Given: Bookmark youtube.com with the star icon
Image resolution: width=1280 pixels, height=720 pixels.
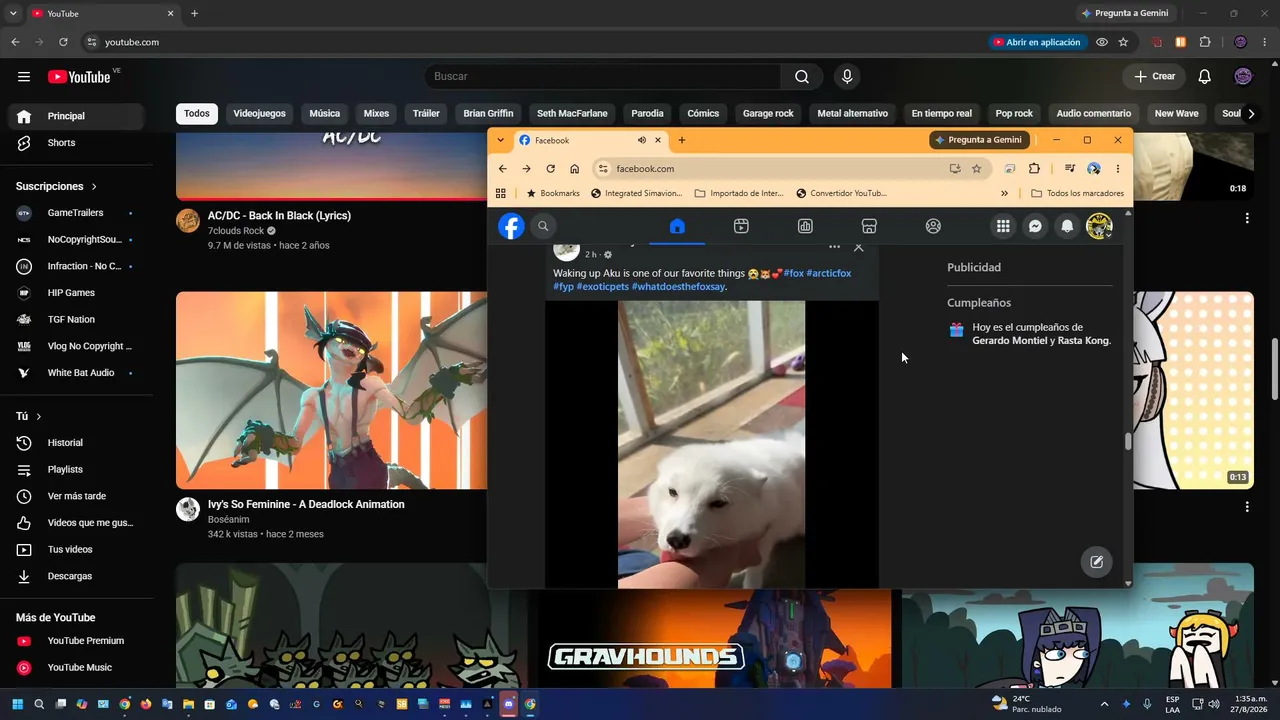Looking at the screenshot, I should click(1123, 42).
